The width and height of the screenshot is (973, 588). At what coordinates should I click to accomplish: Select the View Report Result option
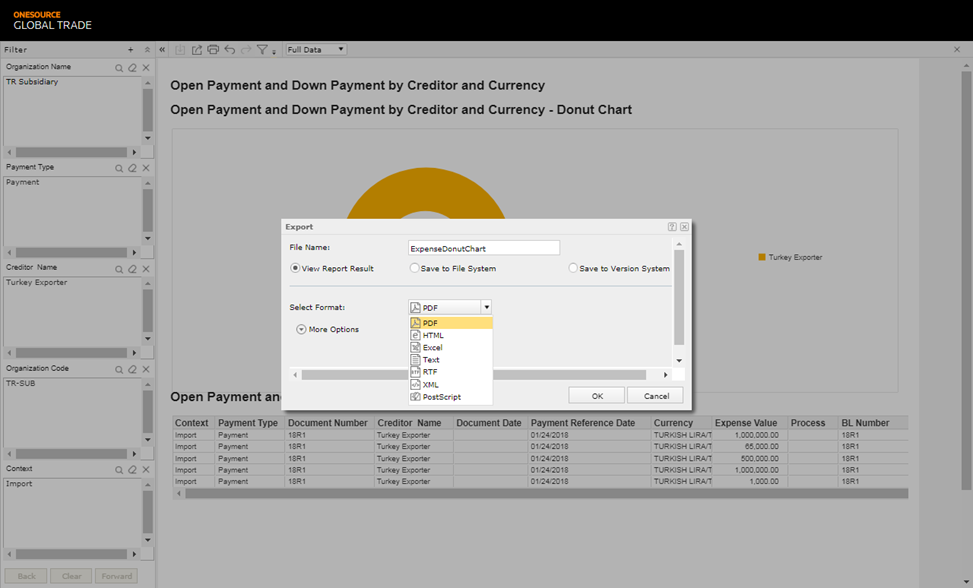(x=295, y=268)
